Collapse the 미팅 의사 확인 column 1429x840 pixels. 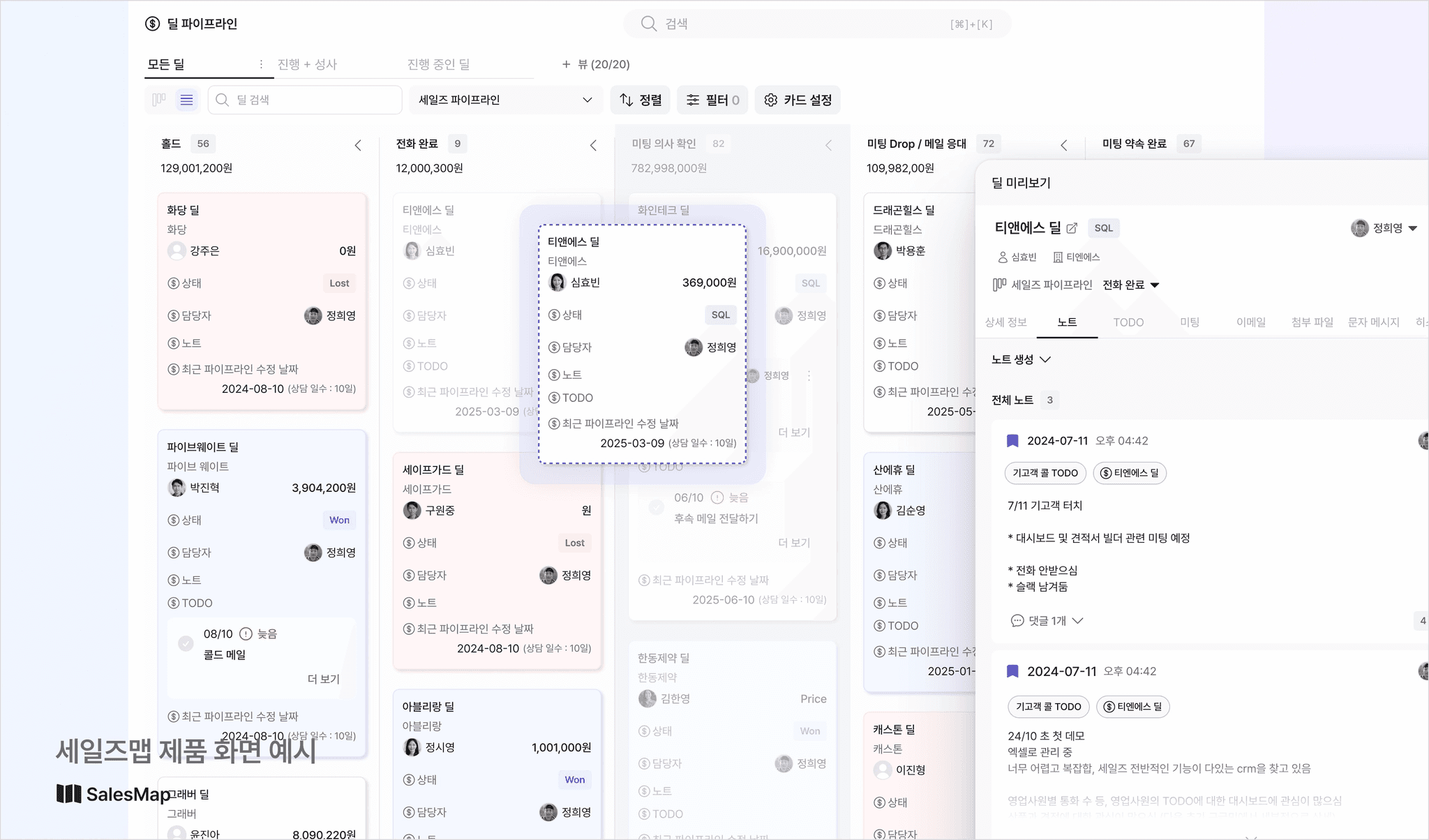(828, 145)
